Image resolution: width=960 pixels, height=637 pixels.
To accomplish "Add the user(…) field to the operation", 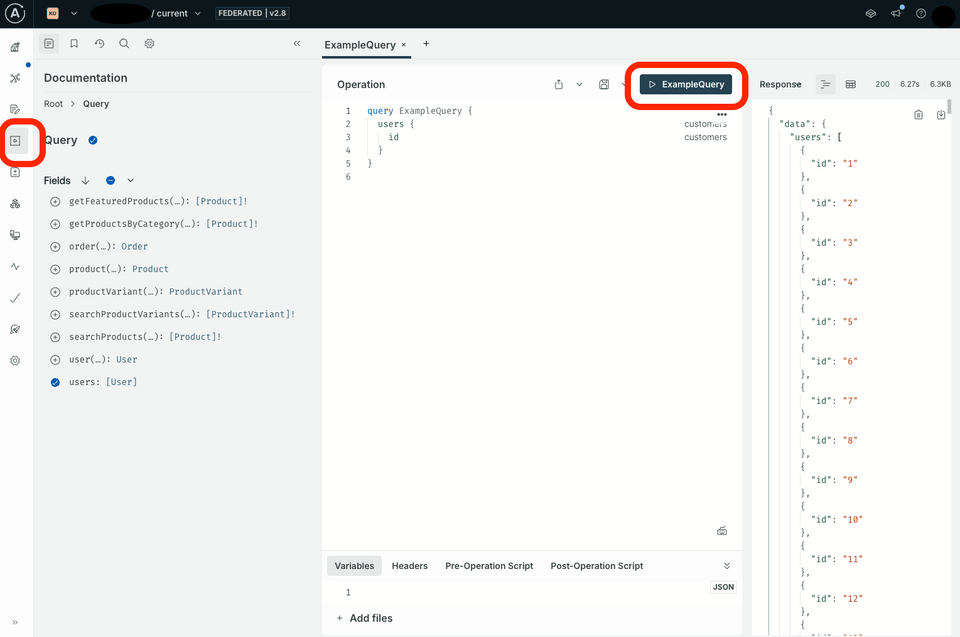I will point(55,360).
